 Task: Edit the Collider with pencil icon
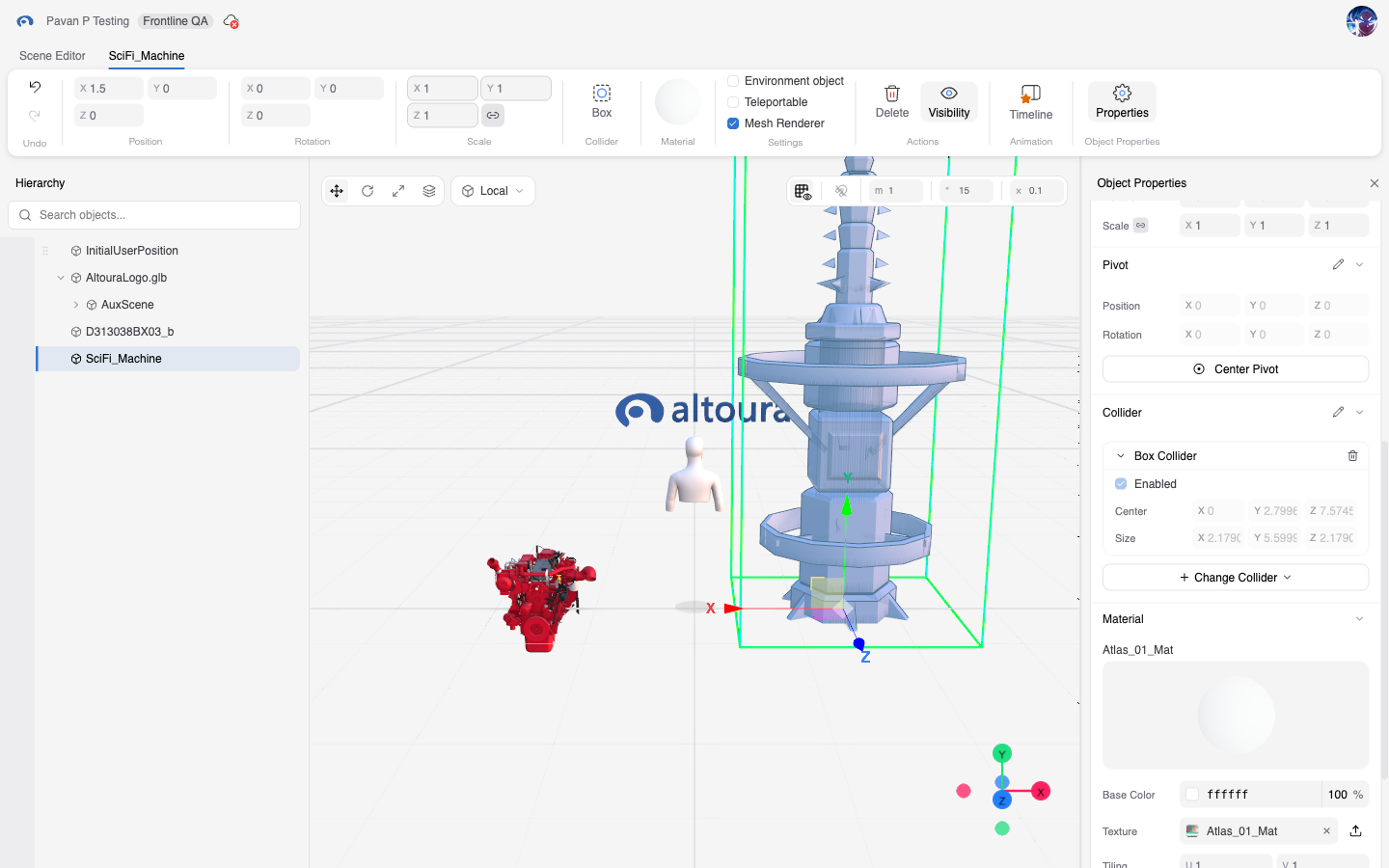click(1338, 412)
